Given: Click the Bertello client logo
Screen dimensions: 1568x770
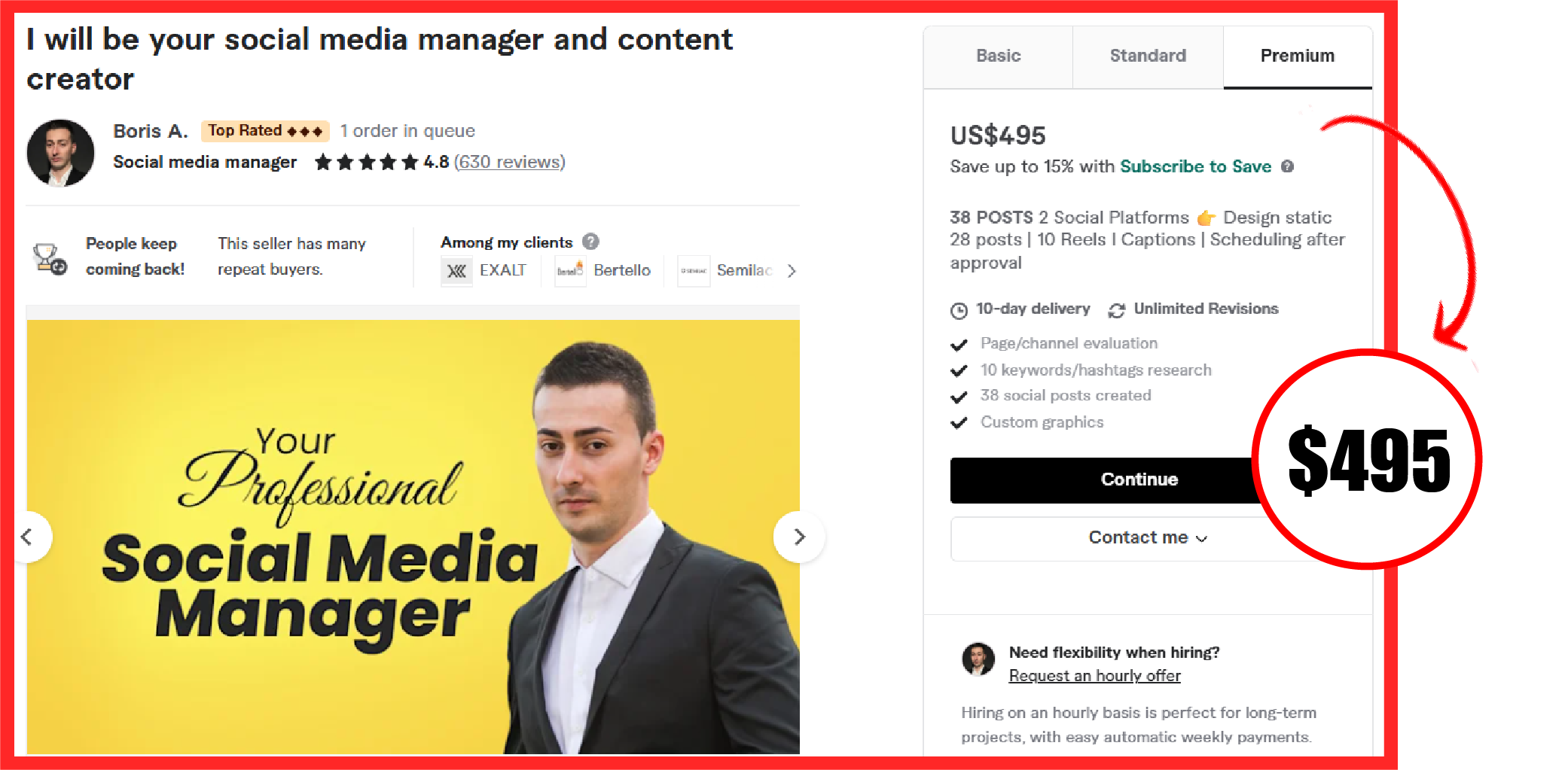Looking at the screenshot, I should (x=570, y=271).
